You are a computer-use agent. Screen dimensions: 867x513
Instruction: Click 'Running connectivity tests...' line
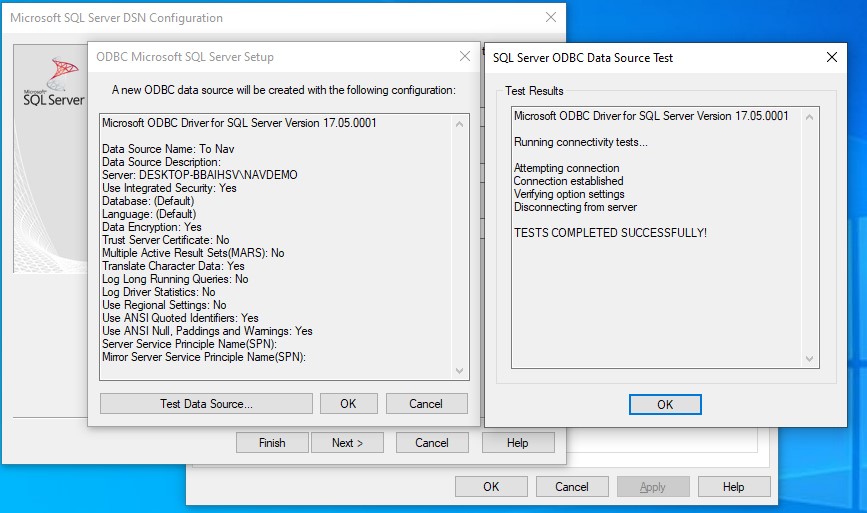[581, 142]
